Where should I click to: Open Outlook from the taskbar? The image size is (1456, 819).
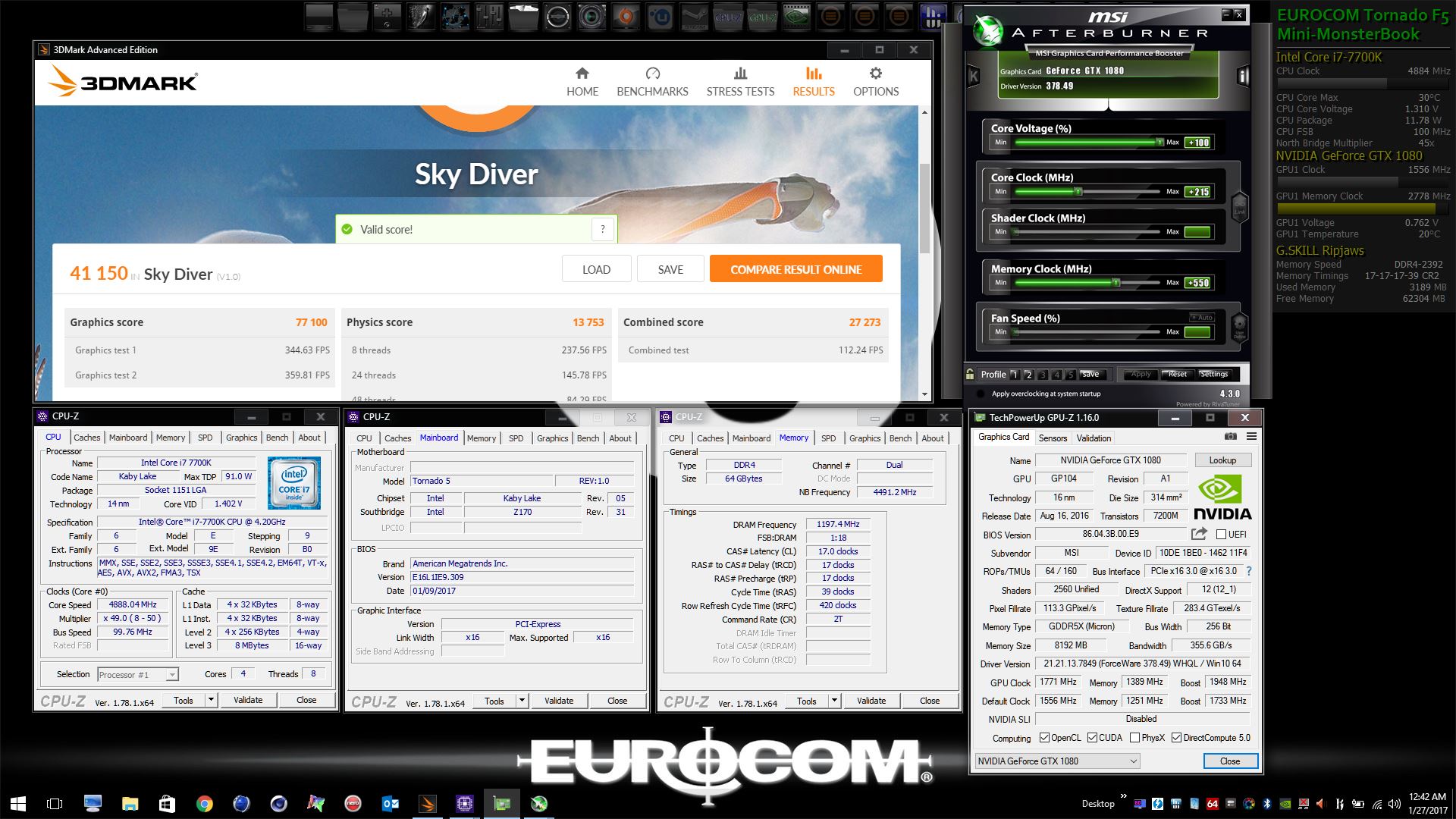[391, 804]
